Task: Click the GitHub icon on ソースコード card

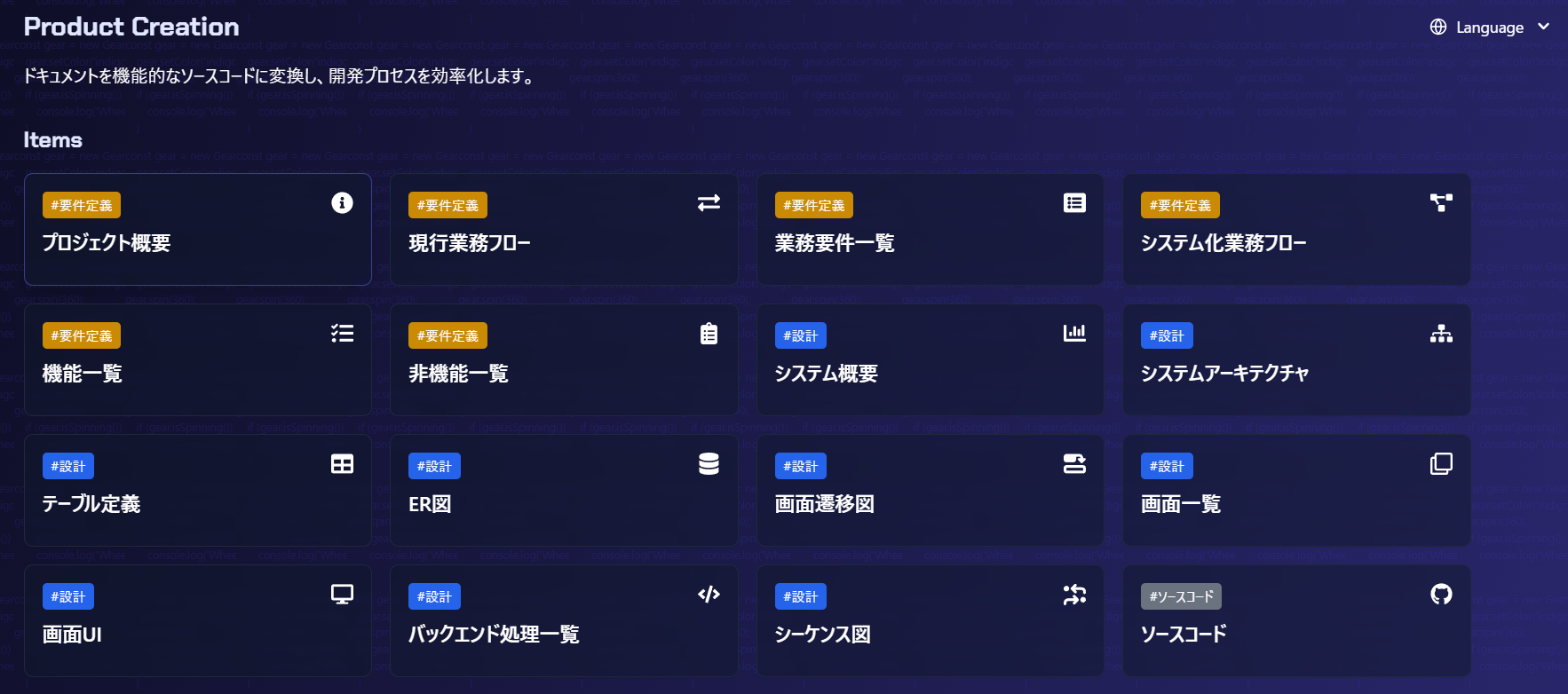Action: 1441,595
